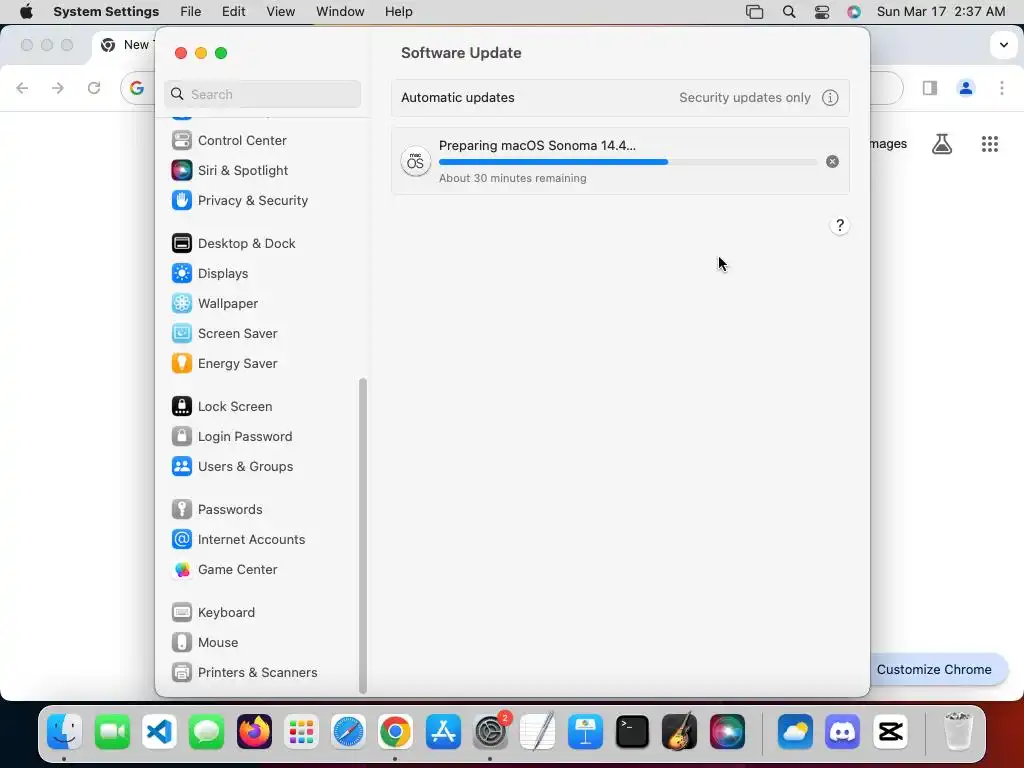Open Control Center from menu bar
This screenshot has height=768, width=1024.
[x=822, y=12]
